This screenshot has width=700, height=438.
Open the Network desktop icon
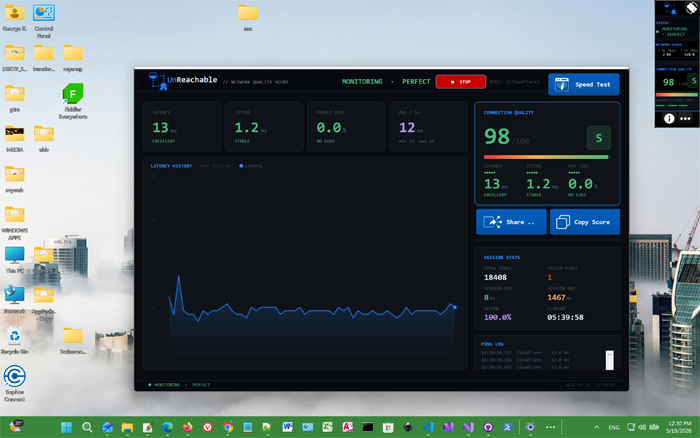tap(14, 300)
